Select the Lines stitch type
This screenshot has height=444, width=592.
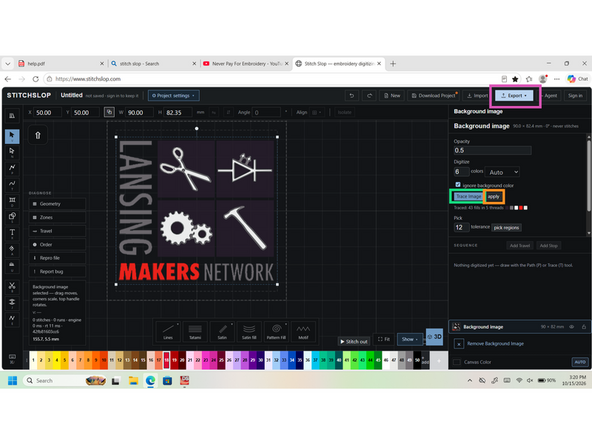point(168,331)
